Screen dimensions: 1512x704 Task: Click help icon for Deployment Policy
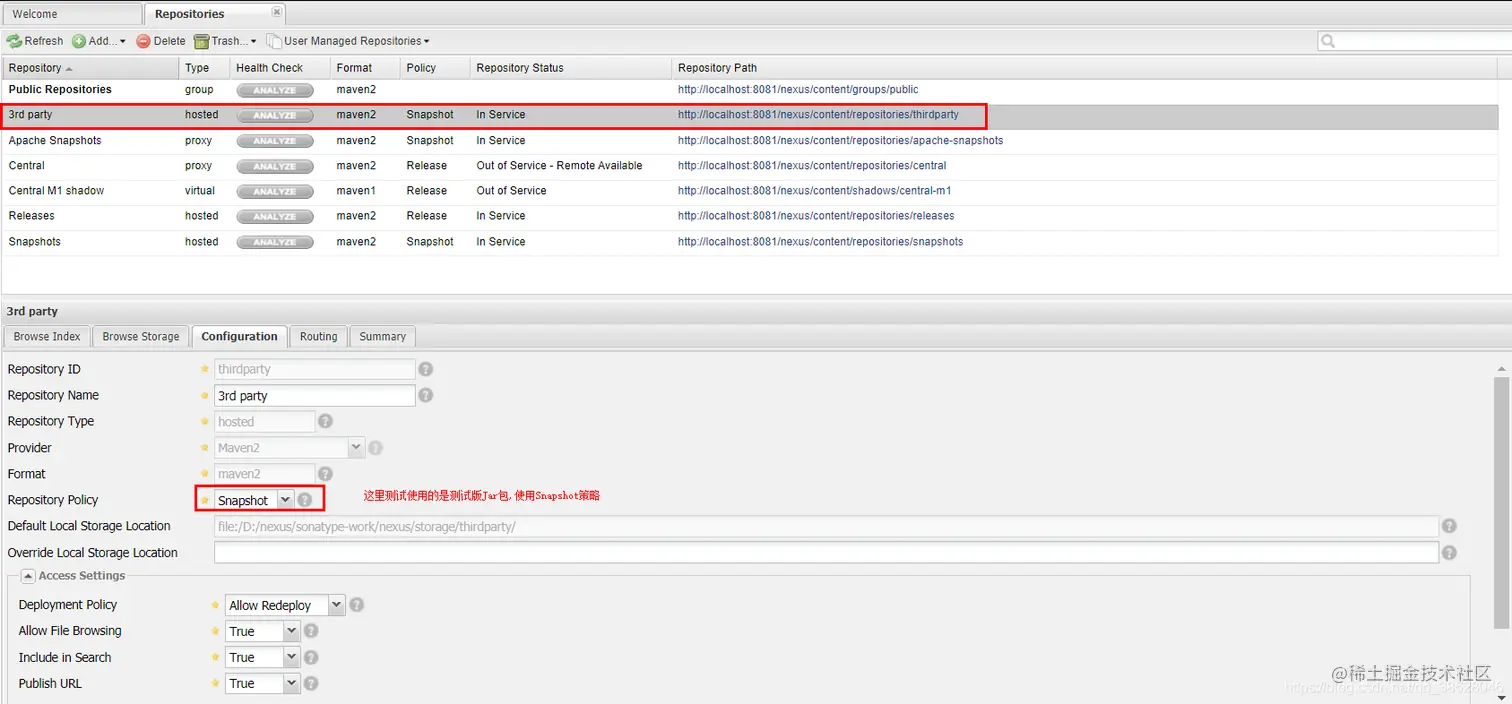pyautogui.click(x=356, y=605)
